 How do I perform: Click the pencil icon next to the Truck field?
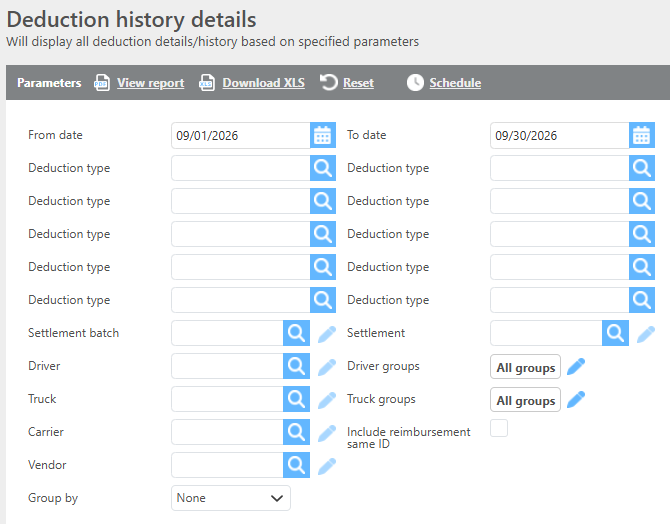click(x=327, y=400)
